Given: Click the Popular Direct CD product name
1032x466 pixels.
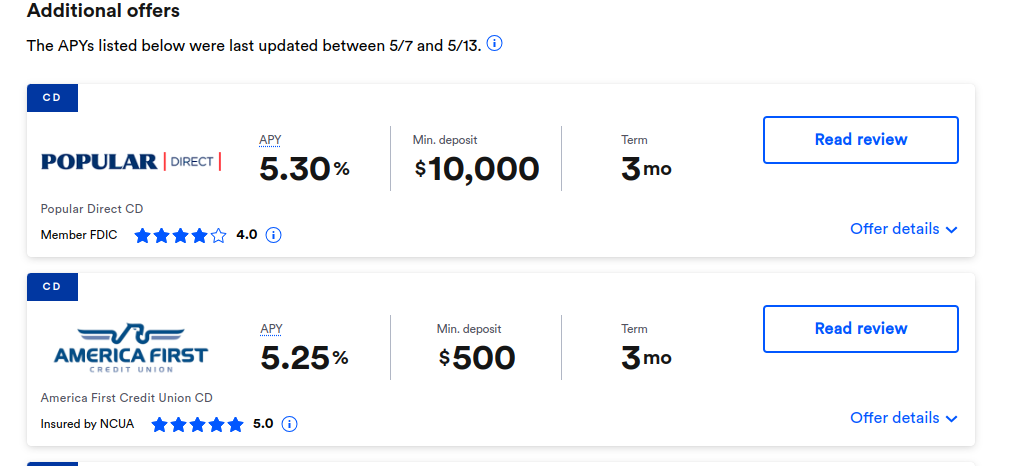Looking at the screenshot, I should coord(92,209).
